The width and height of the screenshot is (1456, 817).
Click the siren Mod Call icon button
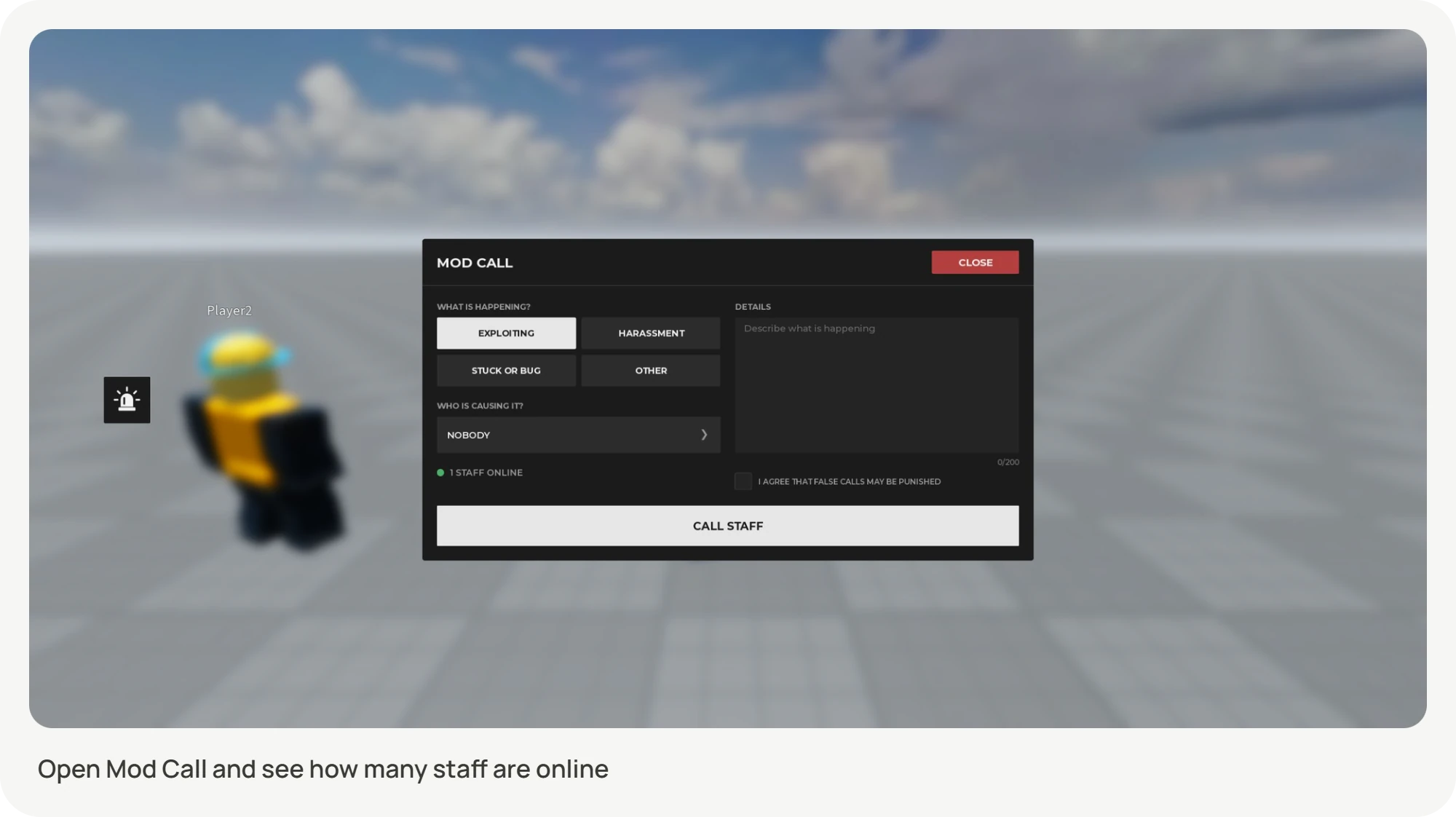pyautogui.click(x=127, y=400)
